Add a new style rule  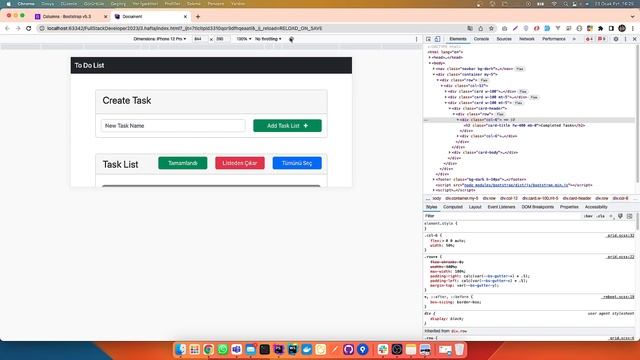click(x=611, y=216)
